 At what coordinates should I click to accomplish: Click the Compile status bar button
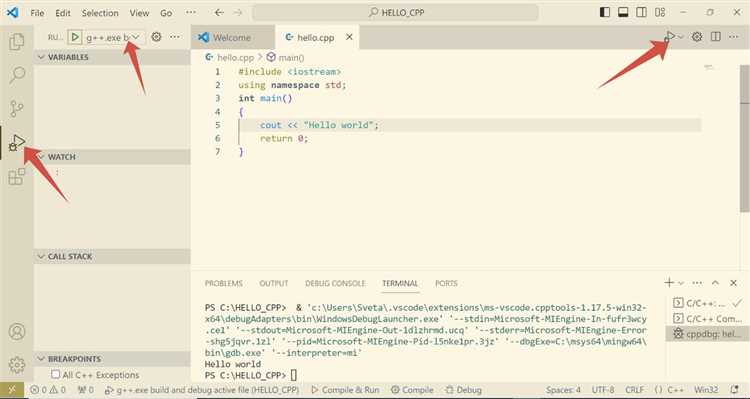tap(412, 390)
